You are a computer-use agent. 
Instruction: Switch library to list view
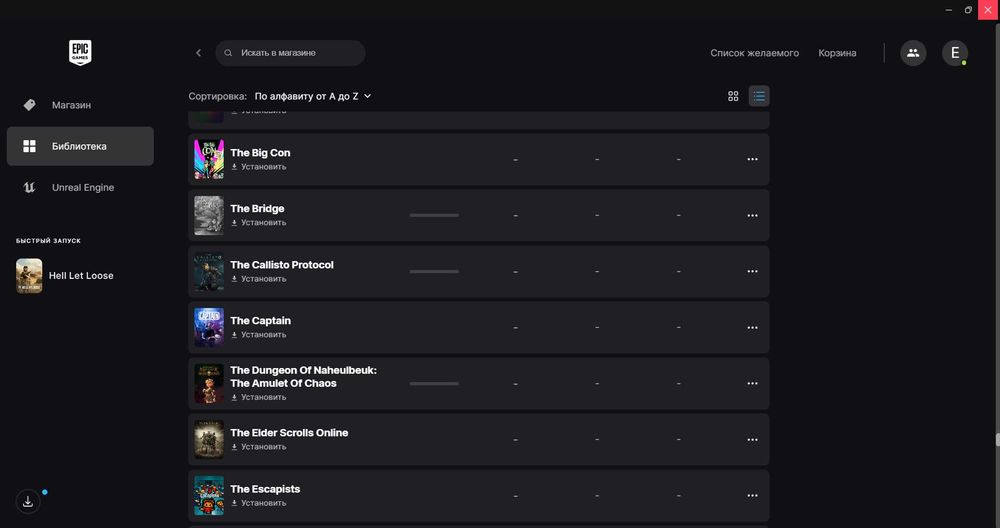[759, 96]
